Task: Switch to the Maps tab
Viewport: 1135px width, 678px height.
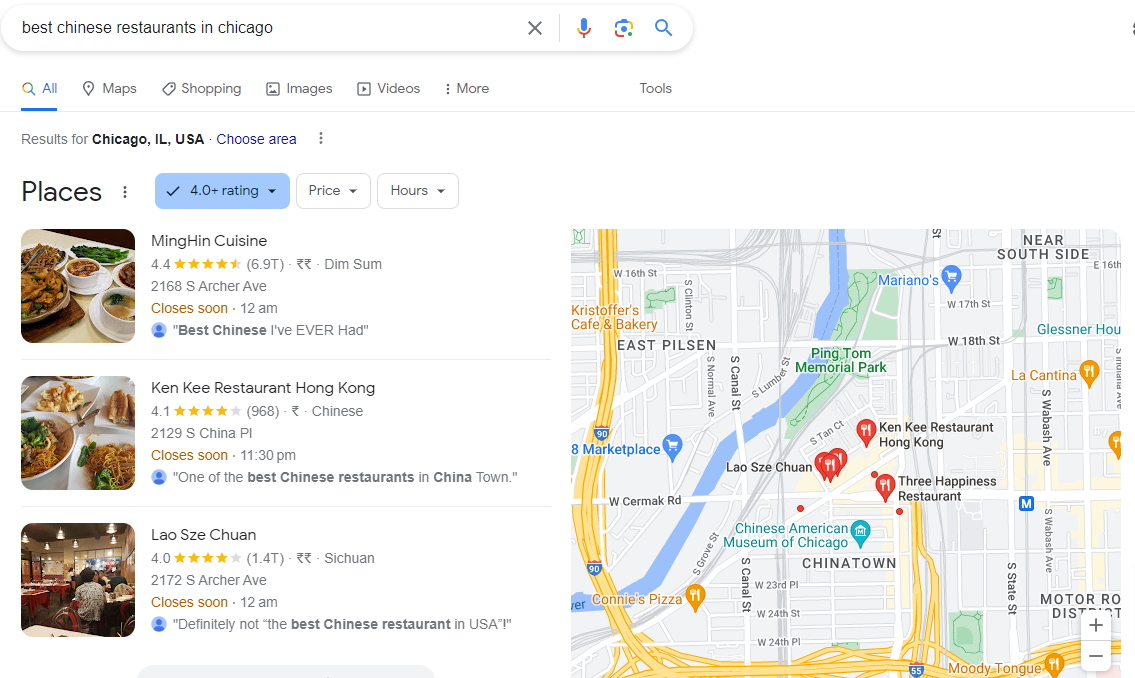Action: click(109, 88)
